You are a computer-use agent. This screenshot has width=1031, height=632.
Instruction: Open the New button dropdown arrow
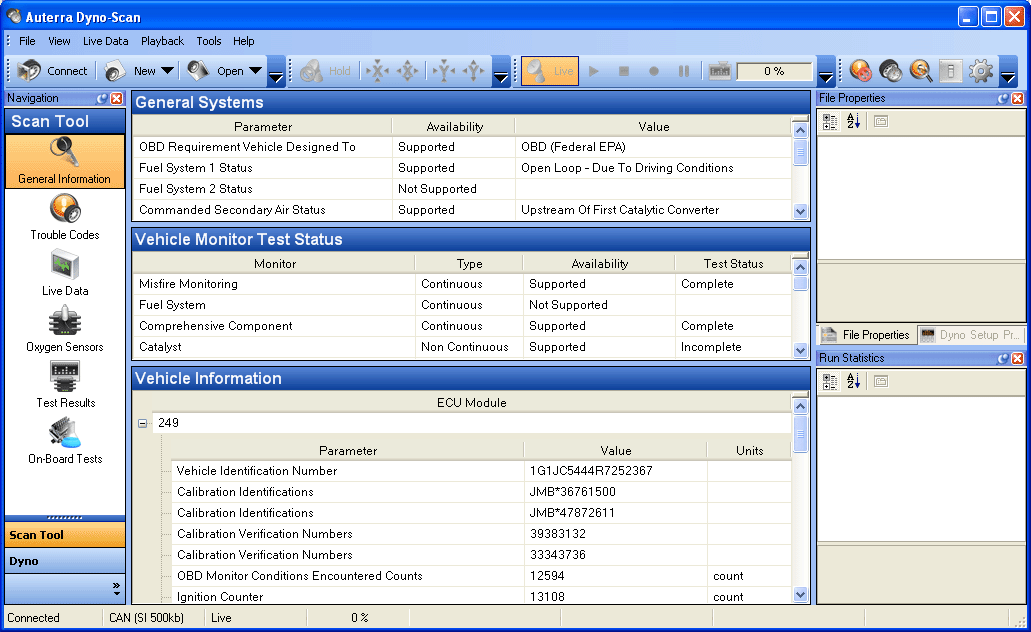[x=167, y=71]
